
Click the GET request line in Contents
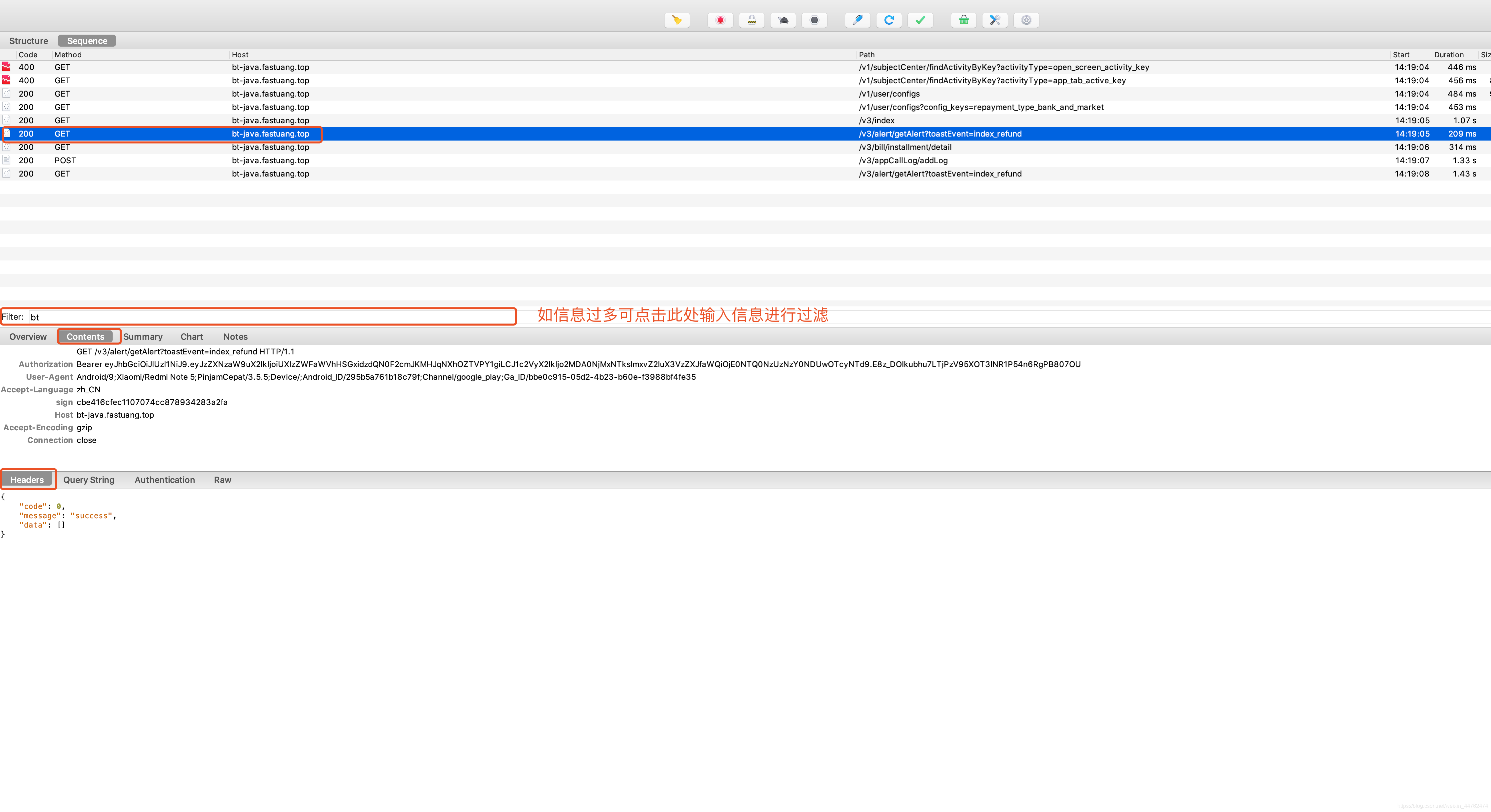(x=185, y=352)
